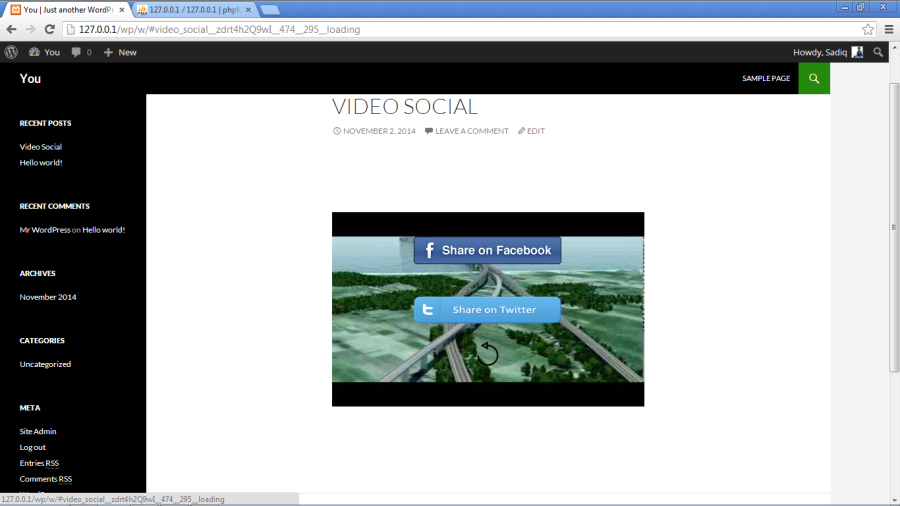
Task: Open the Comments RSS feed
Action: 46,479
